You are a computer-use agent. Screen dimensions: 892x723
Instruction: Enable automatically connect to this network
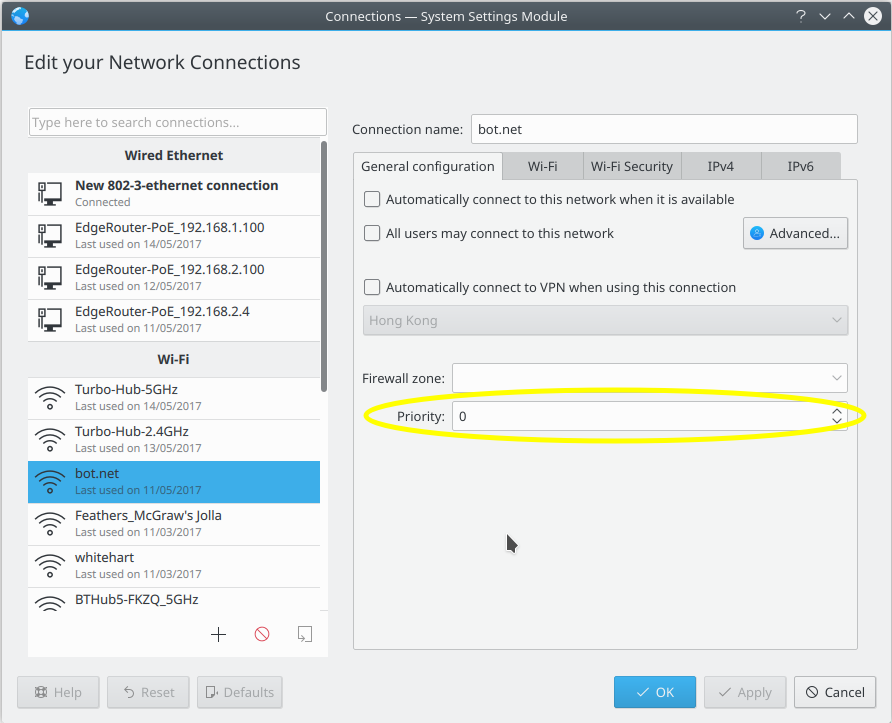(372, 199)
